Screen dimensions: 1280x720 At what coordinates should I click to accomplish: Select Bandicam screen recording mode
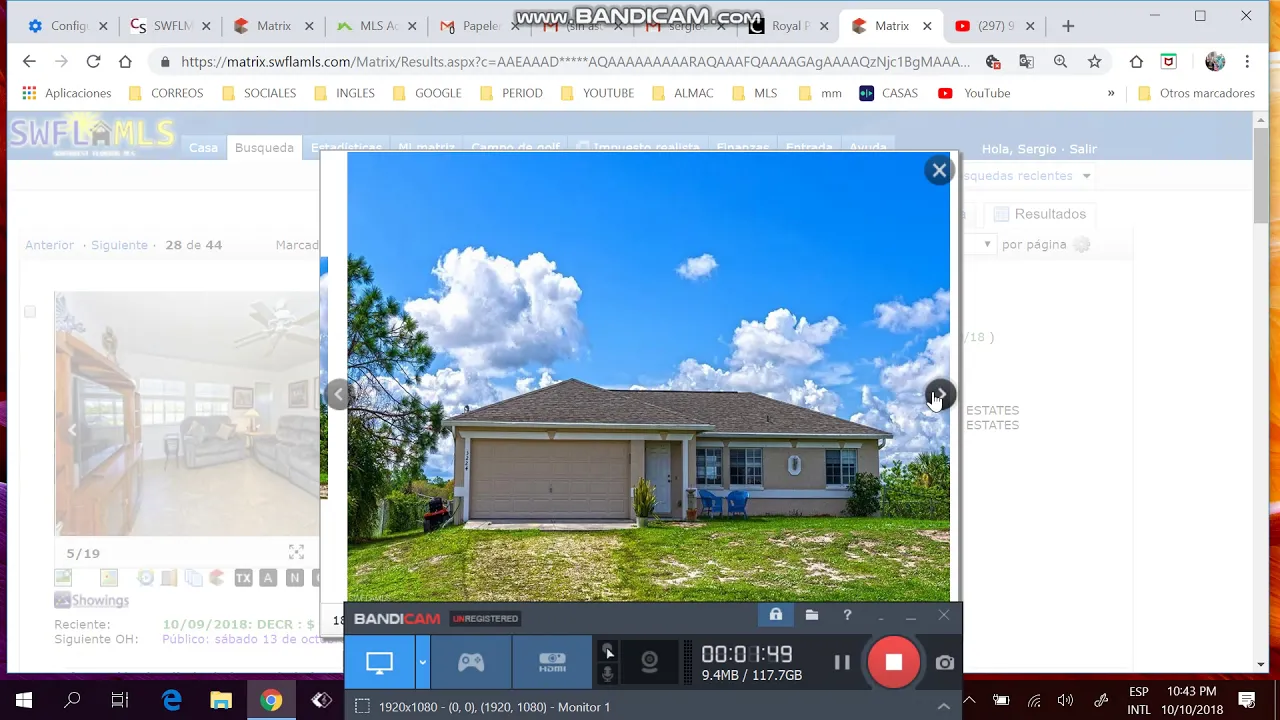pos(379,662)
